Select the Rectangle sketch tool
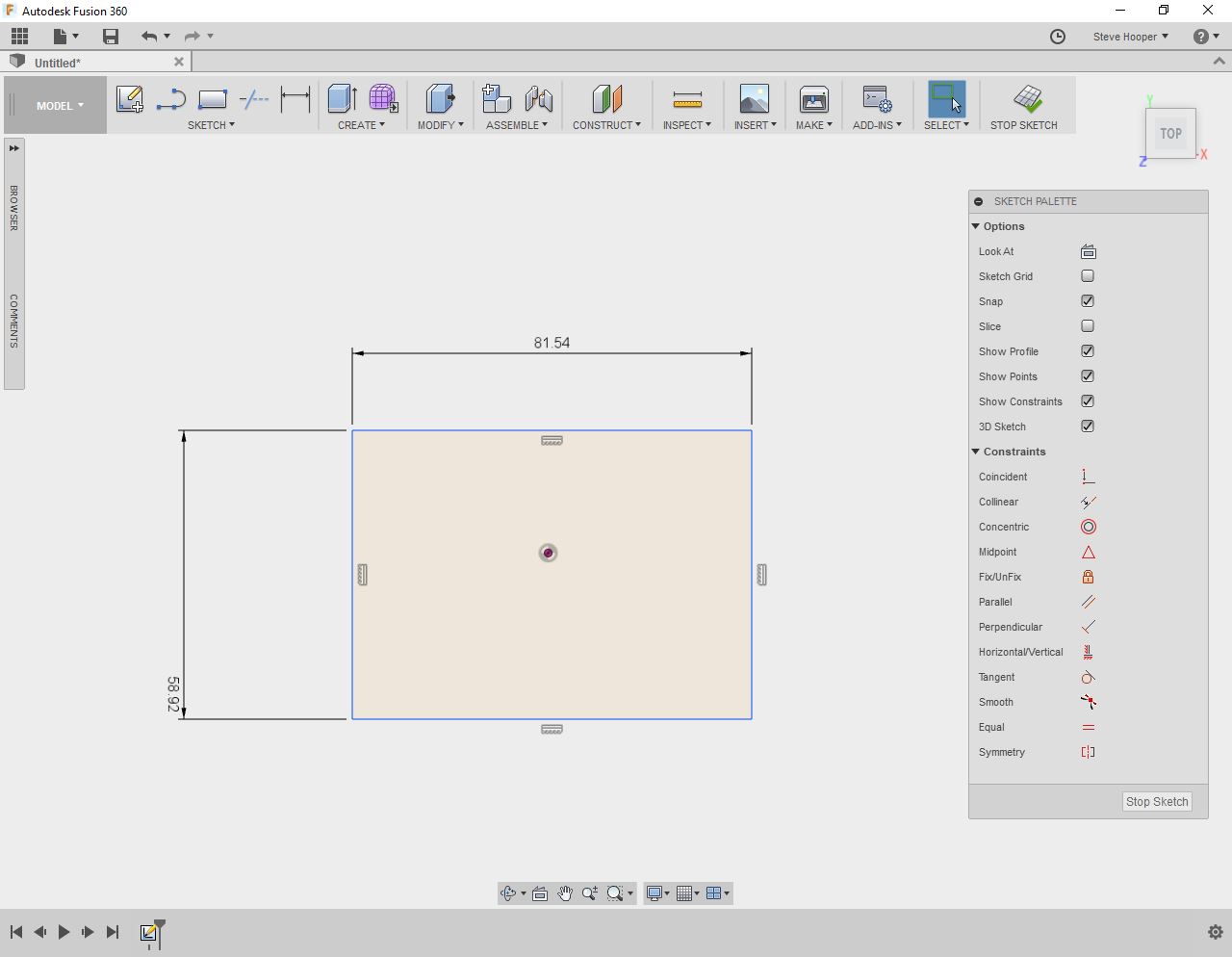Image resolution: width=1232 pixels, height=957 pixels. click(x=212, y=98)
